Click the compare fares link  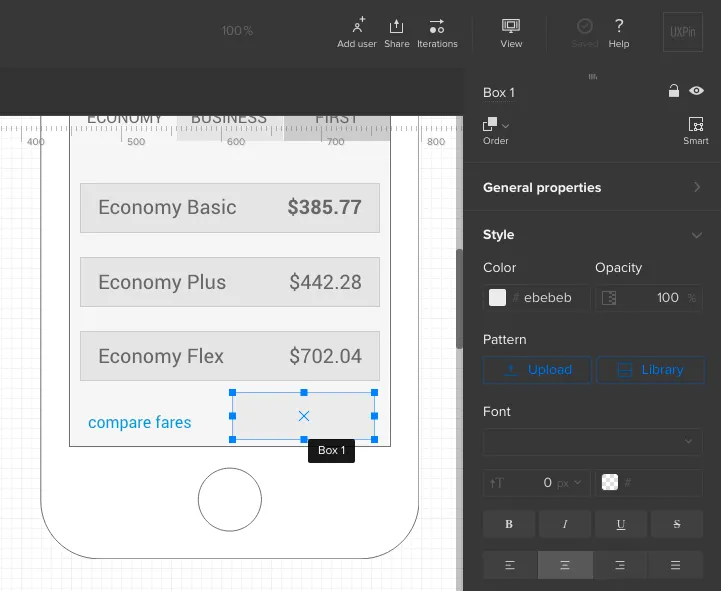[x=139, y=422]
